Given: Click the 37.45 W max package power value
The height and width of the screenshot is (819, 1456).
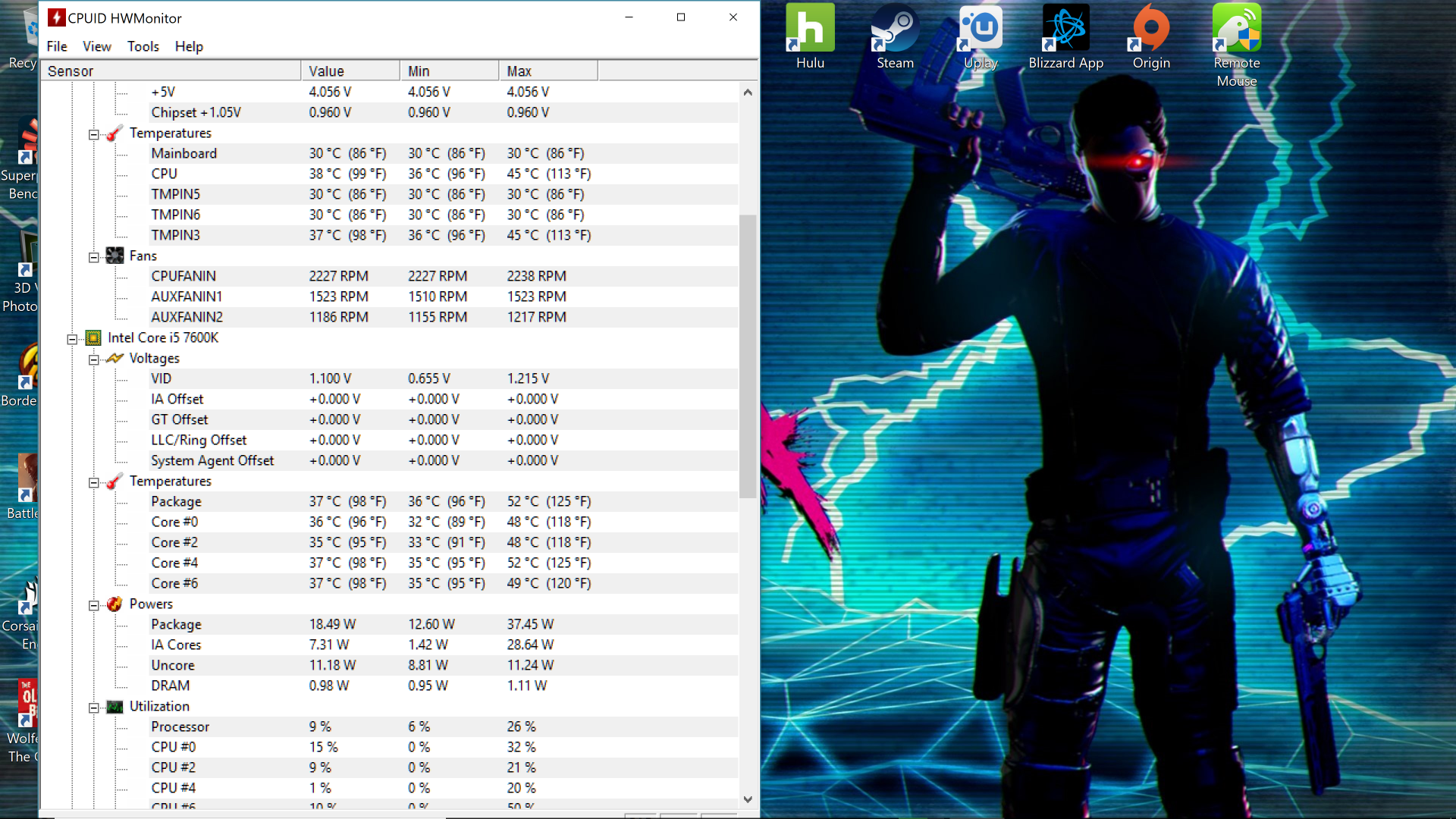Looking at the screenshot, I should point(530,624).
